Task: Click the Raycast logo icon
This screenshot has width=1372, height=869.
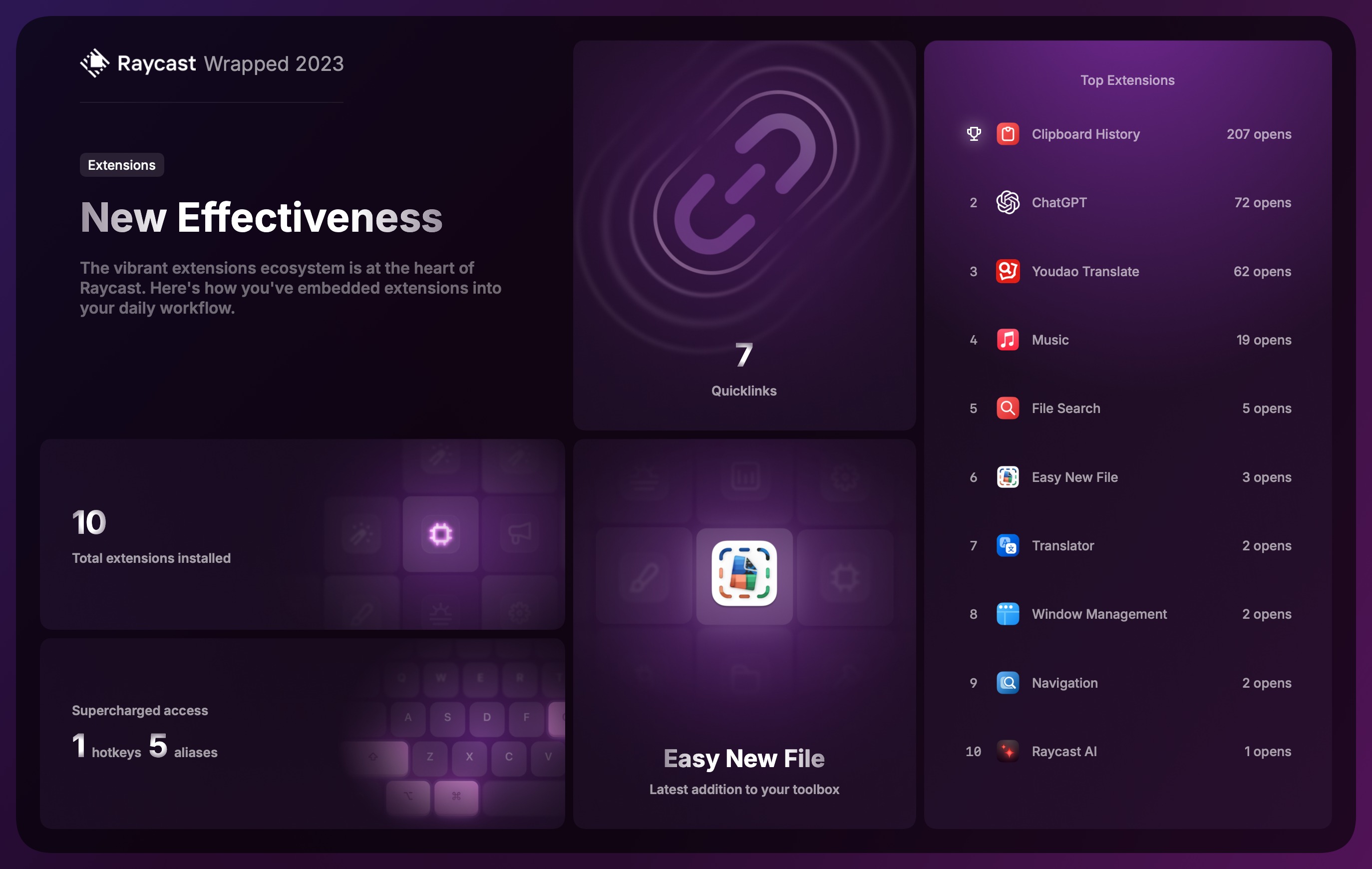Action: point(94,63)
